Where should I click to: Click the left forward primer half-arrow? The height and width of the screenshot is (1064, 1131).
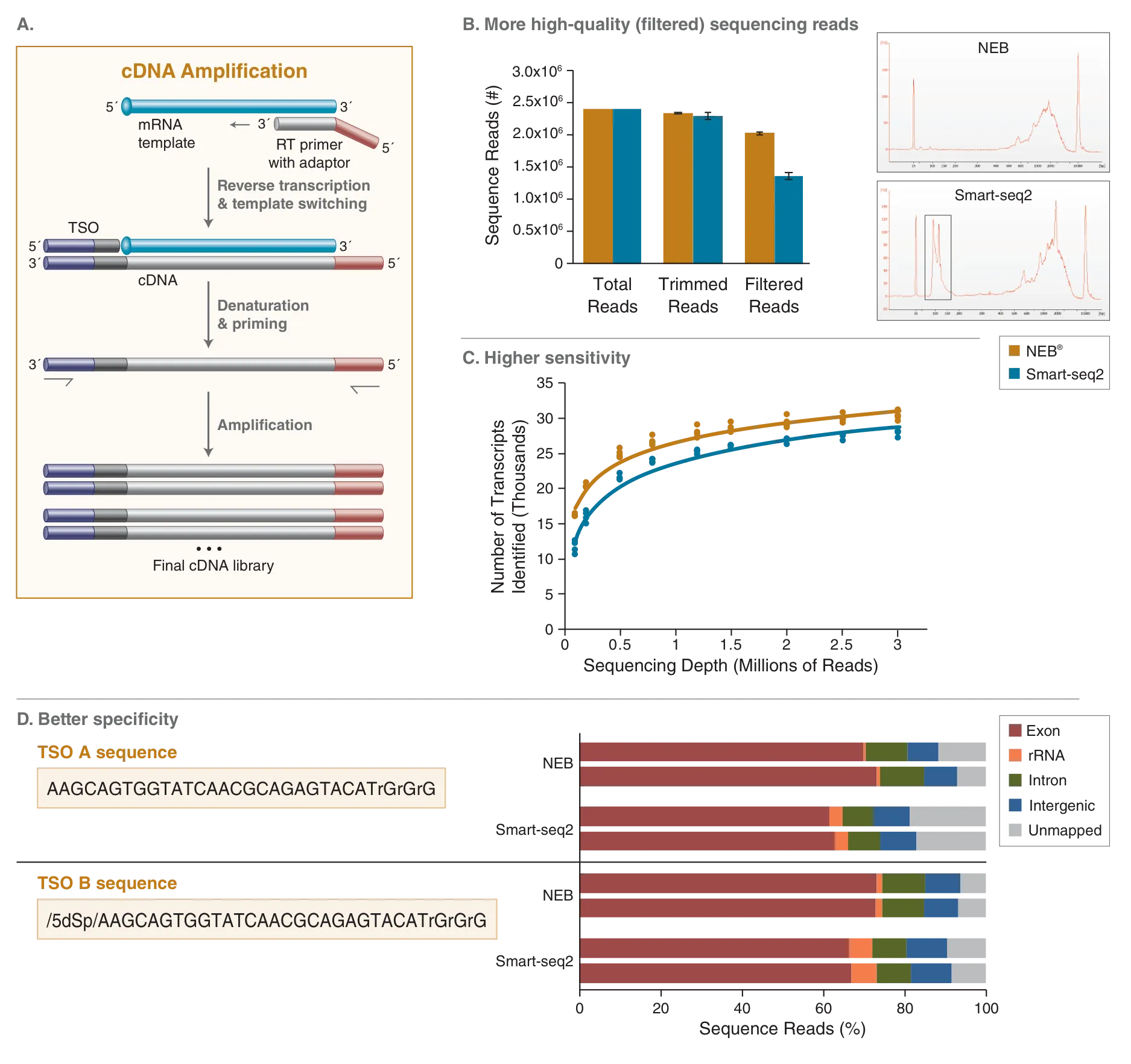[x=59, y=381]
